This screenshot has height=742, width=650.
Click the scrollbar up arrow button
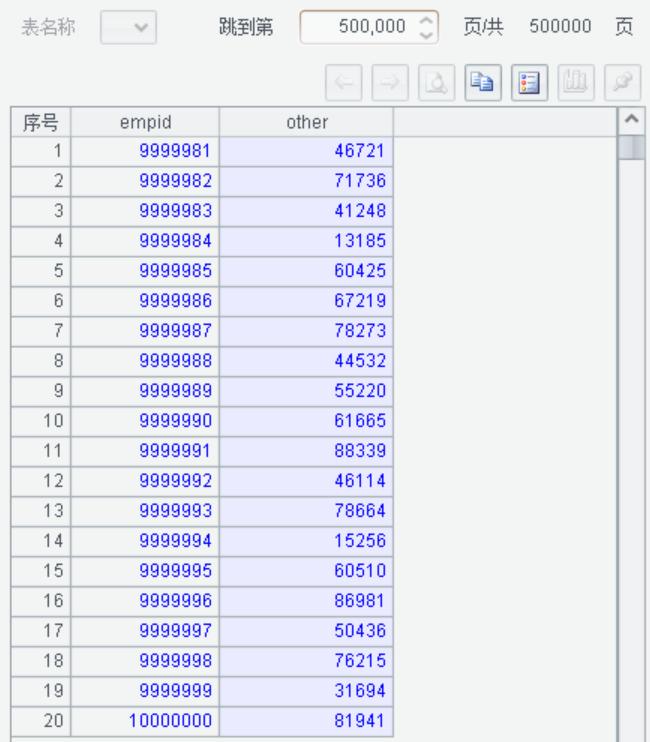(x=632, y=119)
